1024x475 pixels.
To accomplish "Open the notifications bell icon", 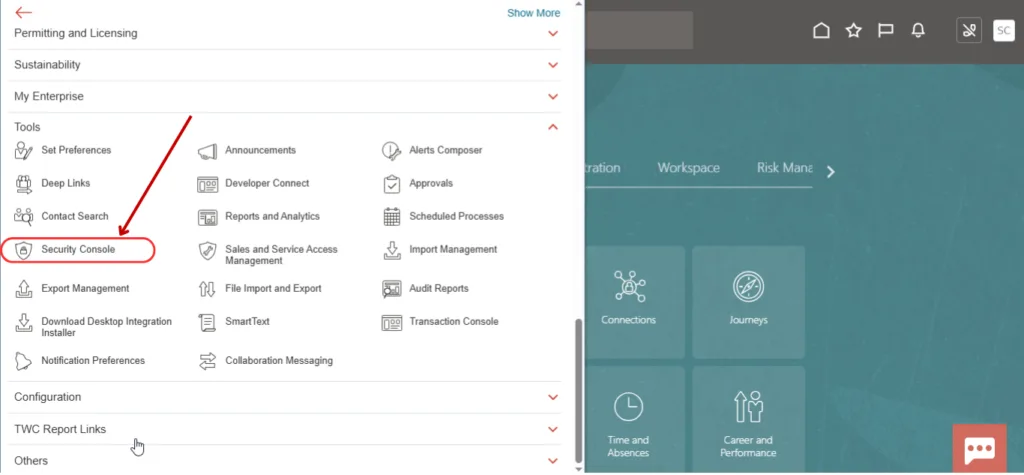I will 917,31.
